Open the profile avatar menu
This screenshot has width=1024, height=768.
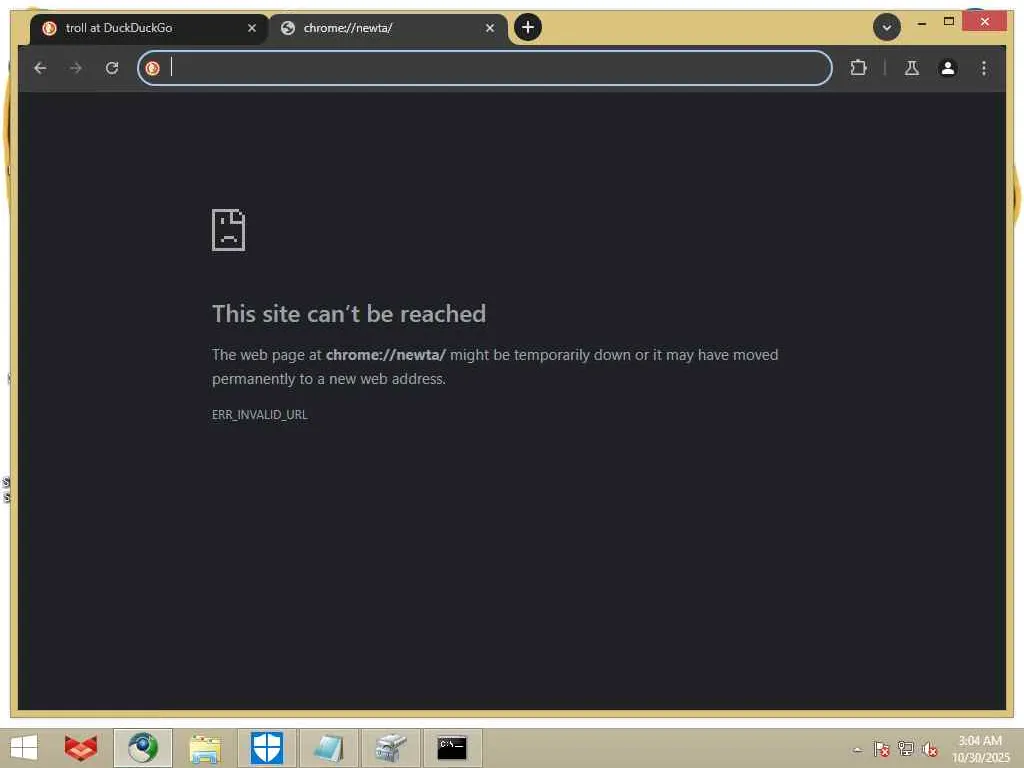pos(948,68)
